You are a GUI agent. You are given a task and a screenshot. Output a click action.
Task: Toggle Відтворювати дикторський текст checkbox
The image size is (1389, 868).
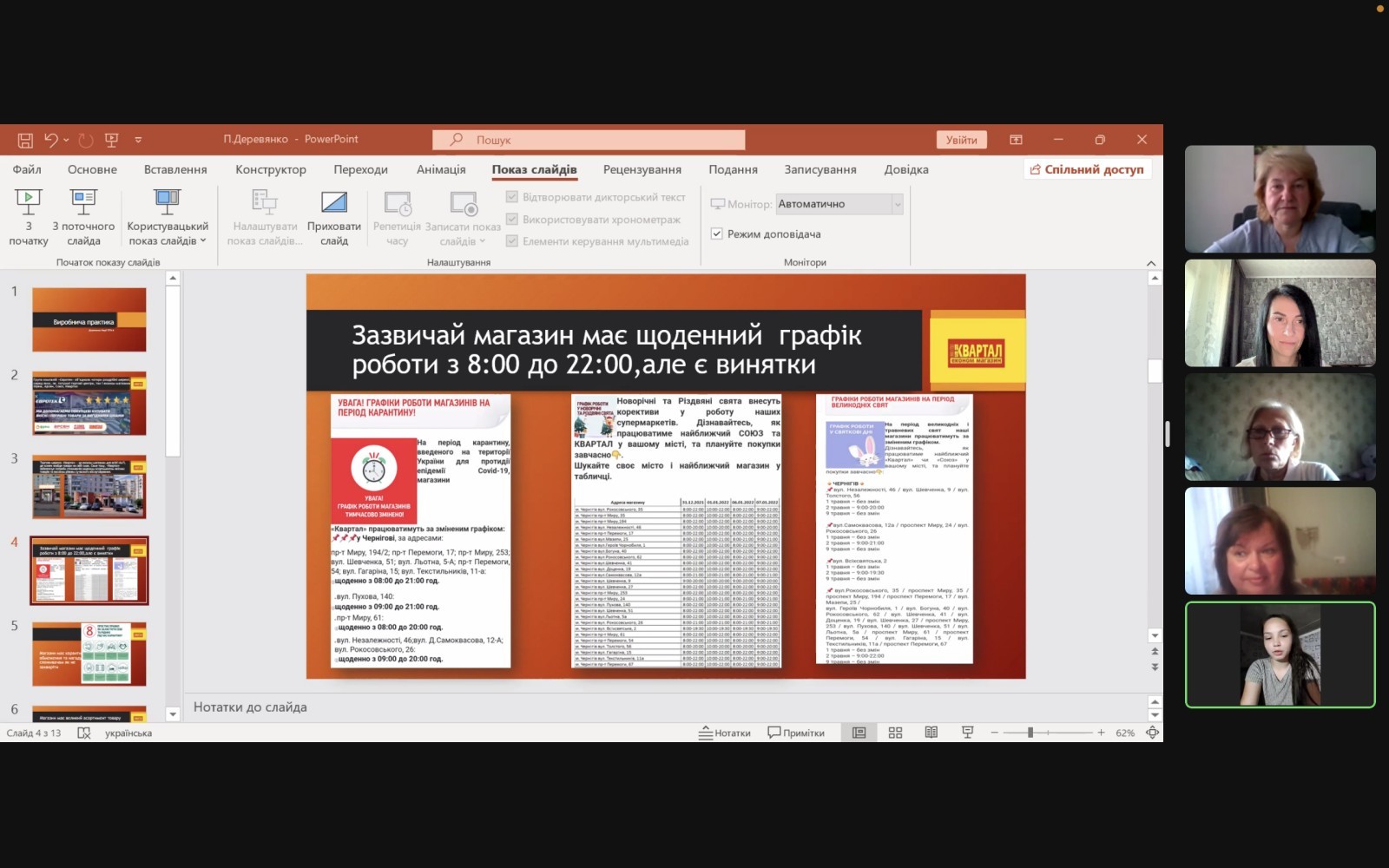point(512,197)
